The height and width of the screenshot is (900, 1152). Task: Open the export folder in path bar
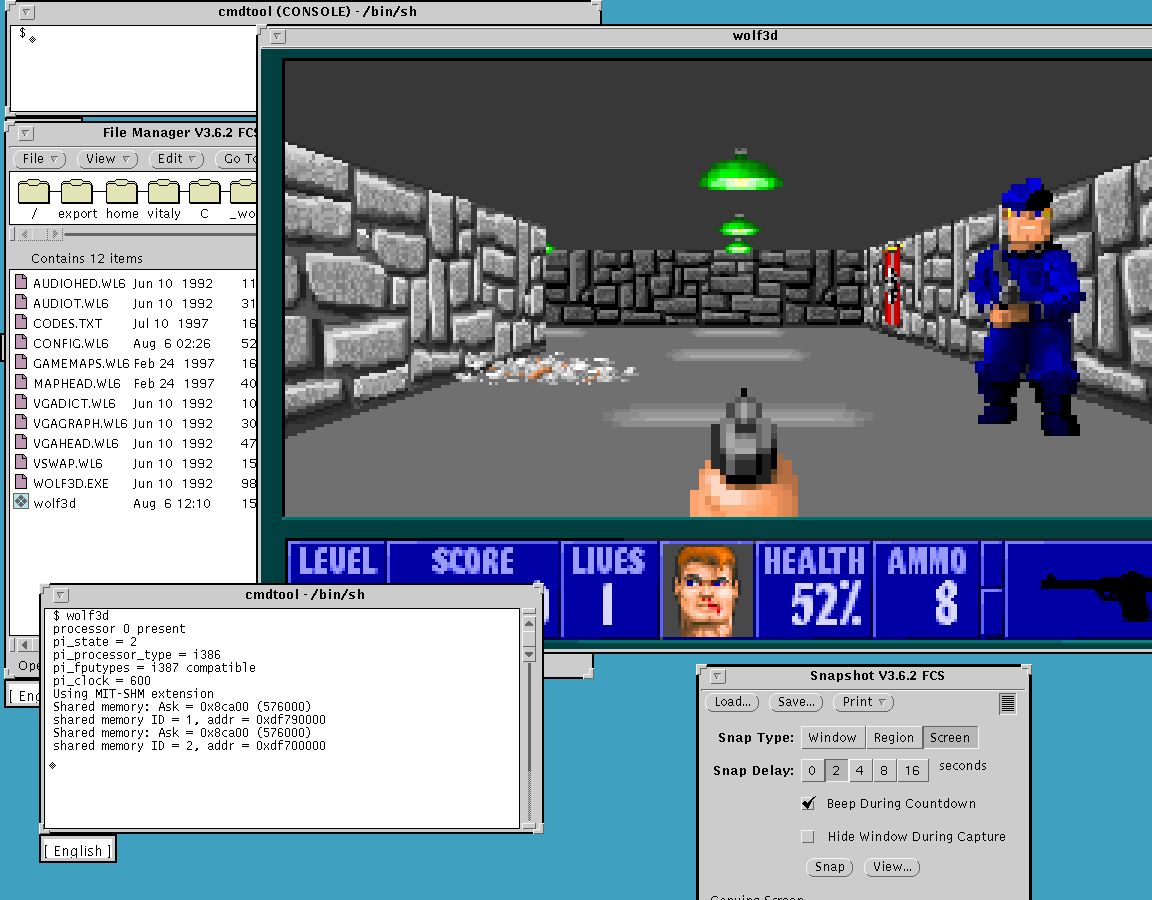(77, 192)
